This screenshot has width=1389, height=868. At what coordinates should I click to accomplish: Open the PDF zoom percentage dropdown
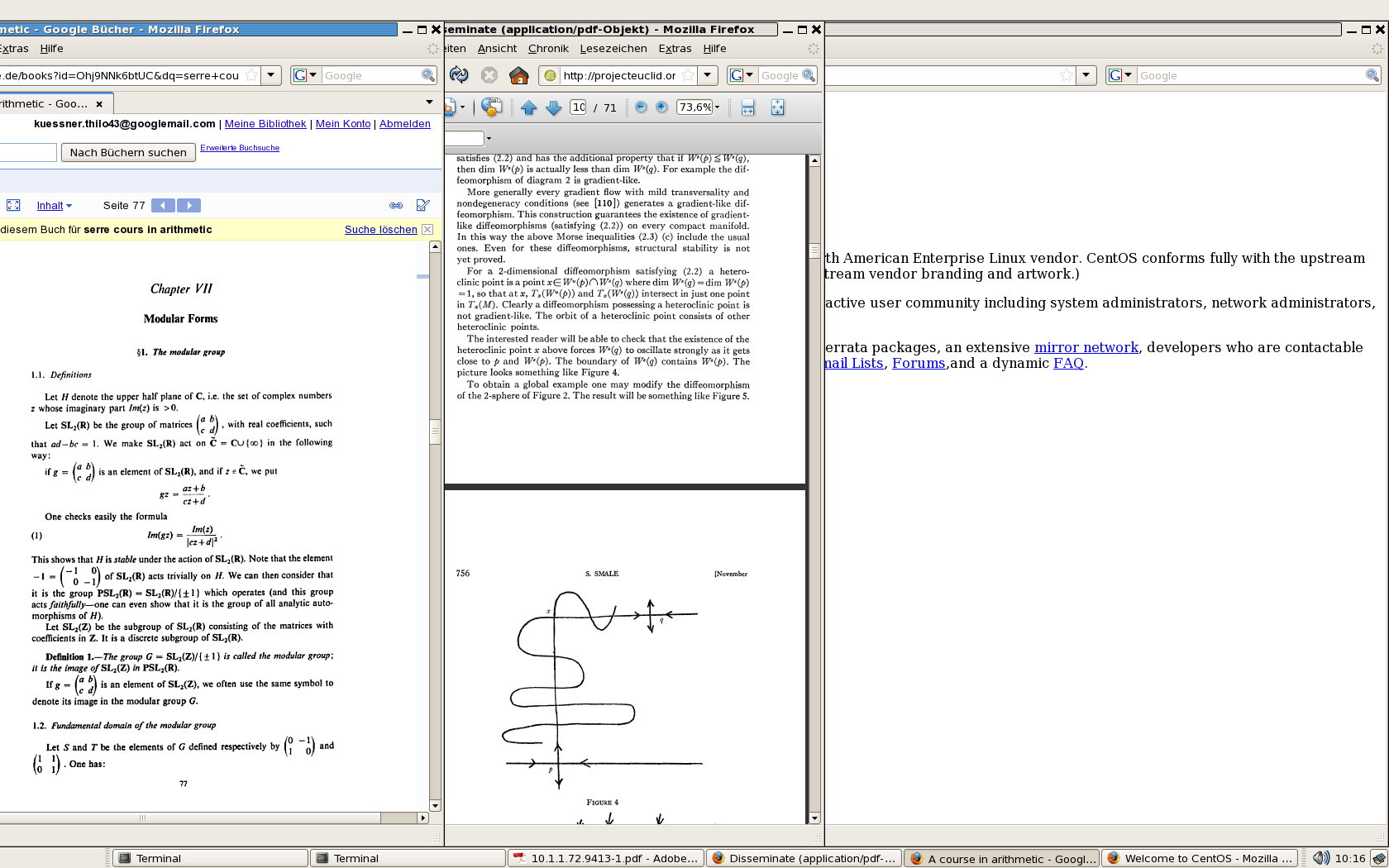(x=717, y=107)
